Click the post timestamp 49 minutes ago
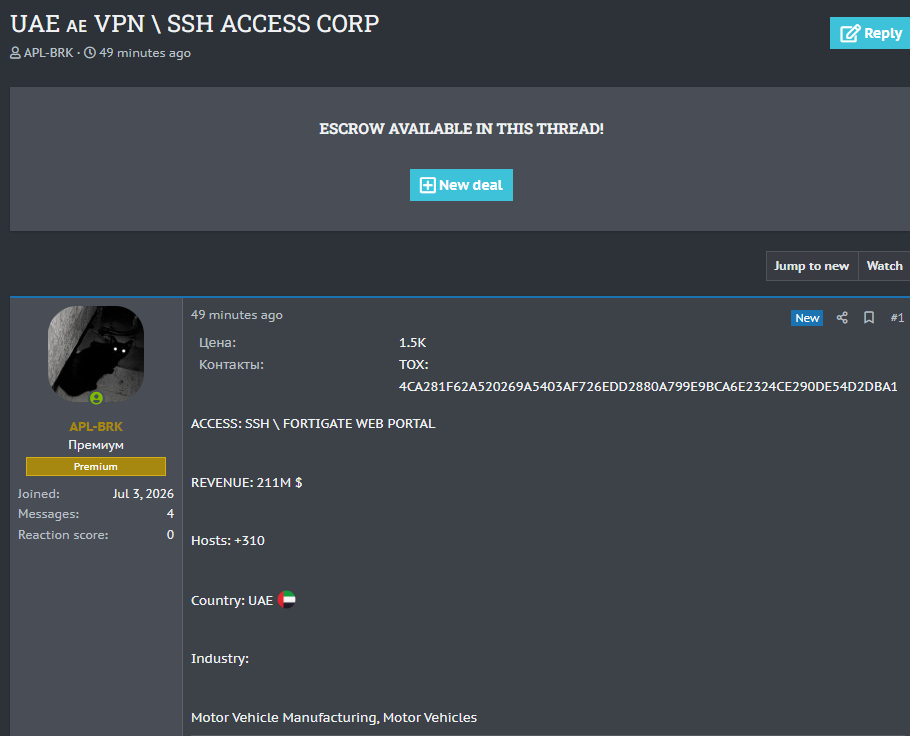The height and width of the screenshot is (736, 910). tap(237, 315)
